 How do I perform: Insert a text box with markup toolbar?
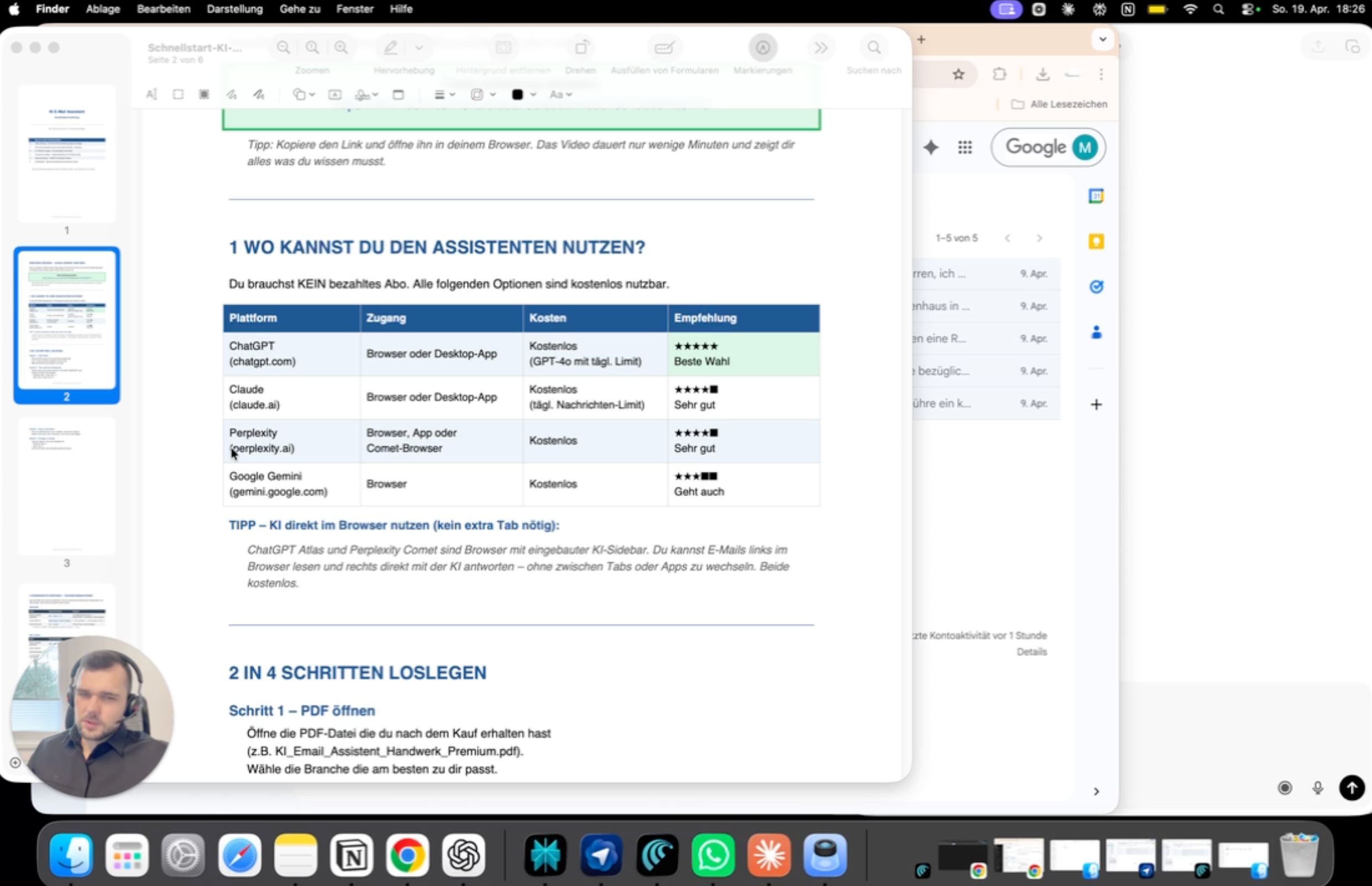[x=334, y=95]
